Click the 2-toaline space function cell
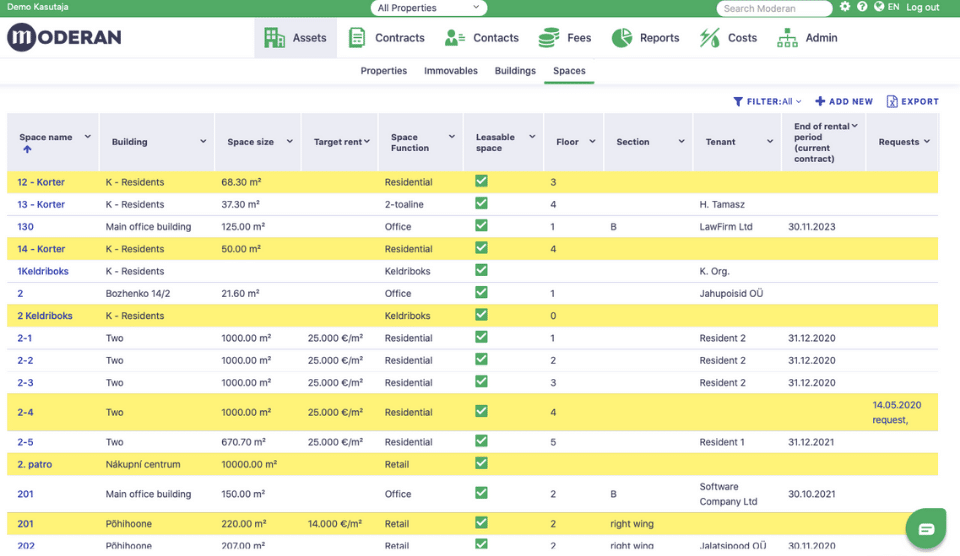The image size is (960, 556). tap(404, 205)
